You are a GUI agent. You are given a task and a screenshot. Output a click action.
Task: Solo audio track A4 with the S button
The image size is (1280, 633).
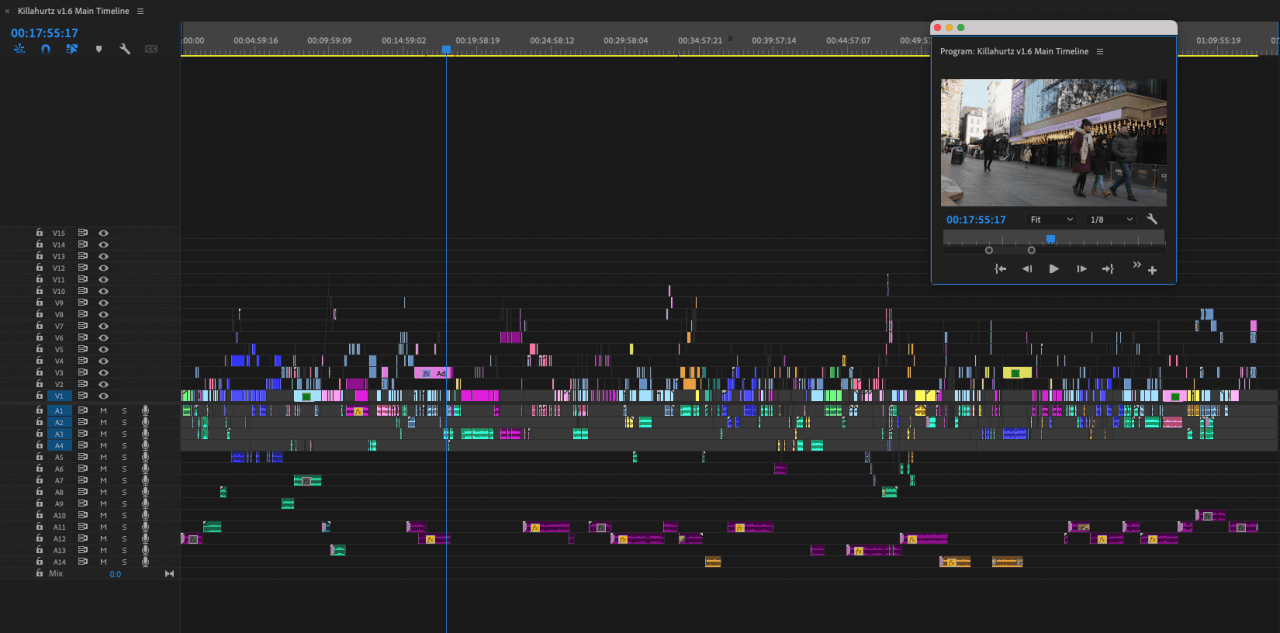tap(123, 445)
